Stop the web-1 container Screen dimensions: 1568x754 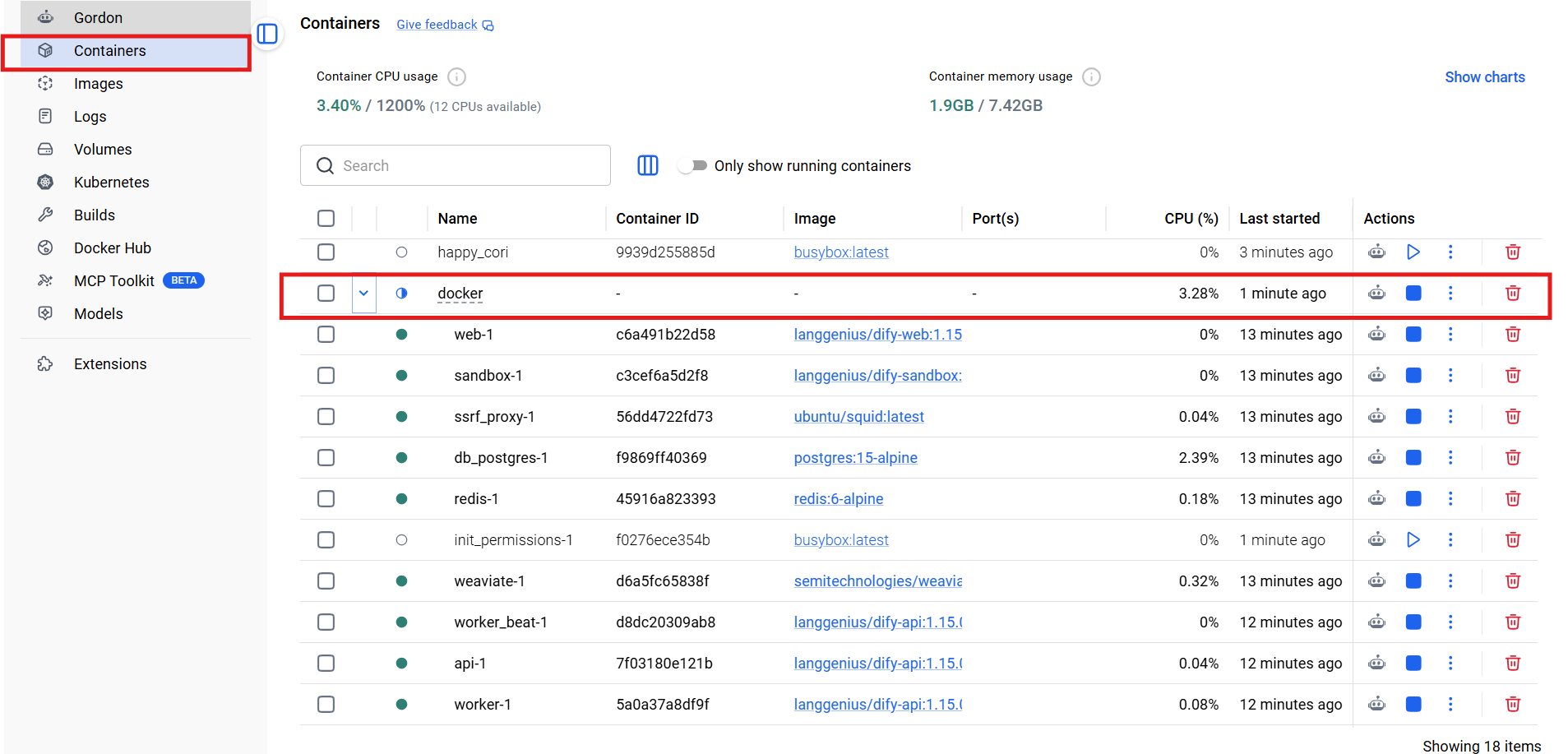[x=1413, y=334]
